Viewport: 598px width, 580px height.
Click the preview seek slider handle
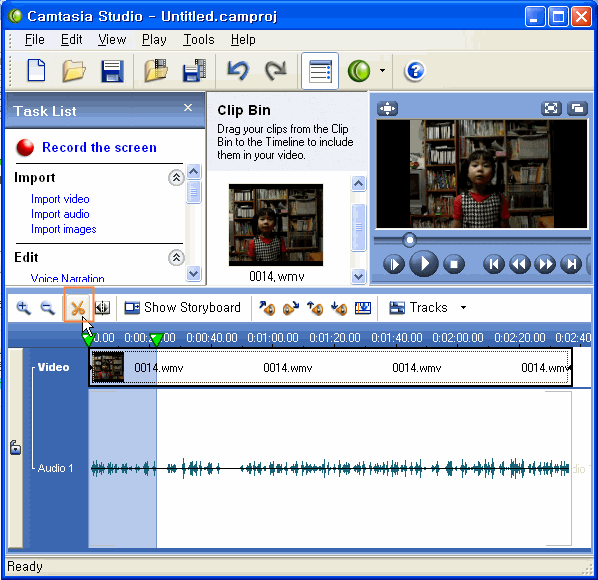tap(410, 240)
